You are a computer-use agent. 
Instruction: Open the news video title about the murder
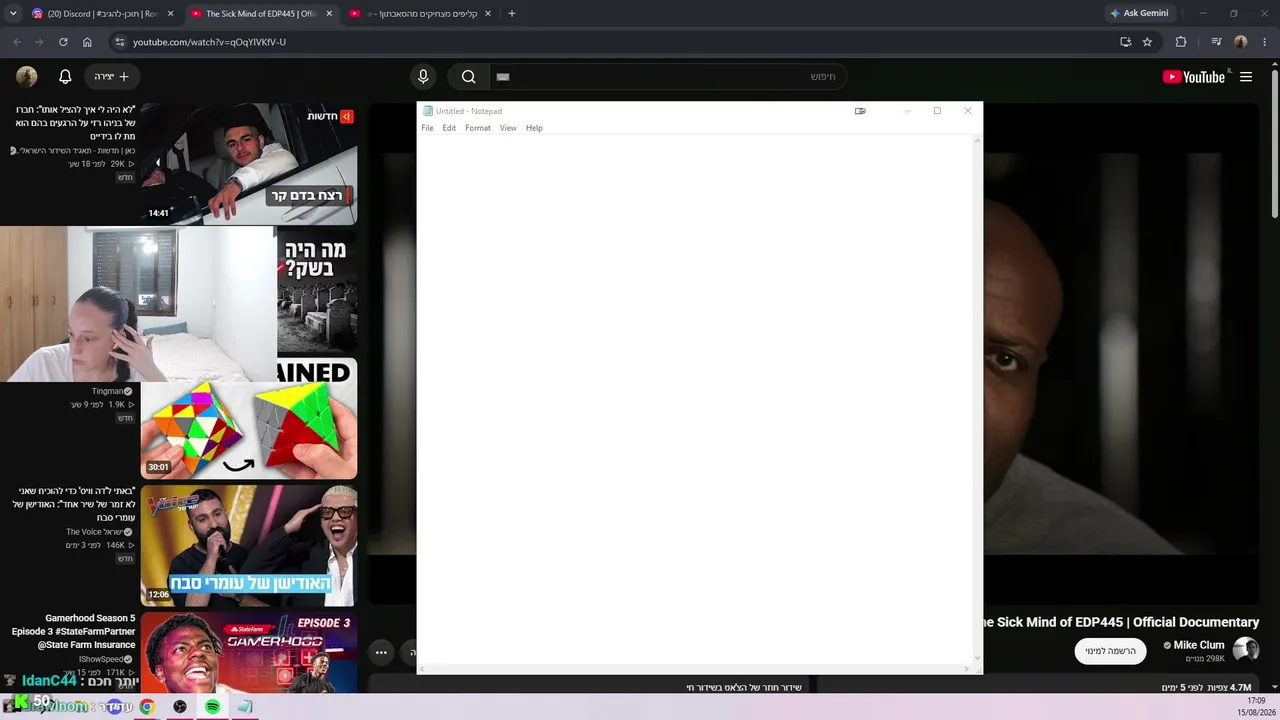[x=75, y=122]
